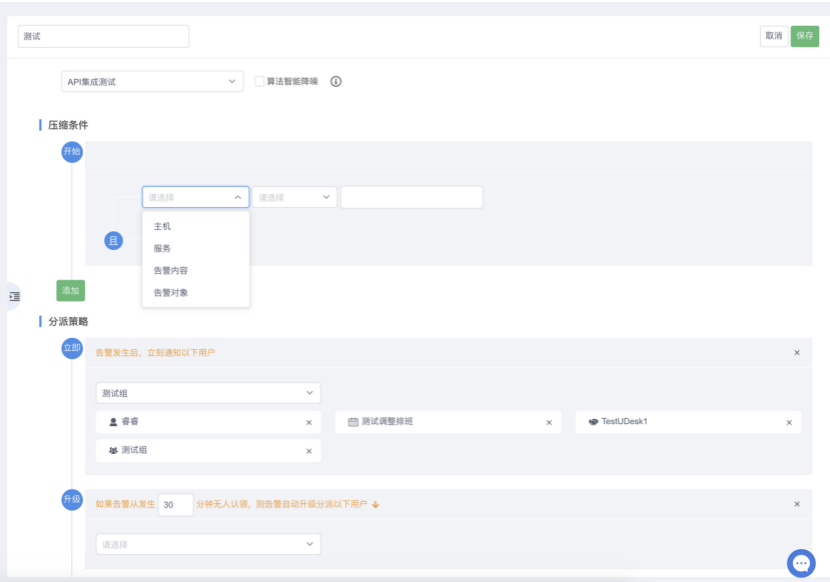Click the orange down arrow after escalation text
The image size is (830, 582).
tap(375, 505)
